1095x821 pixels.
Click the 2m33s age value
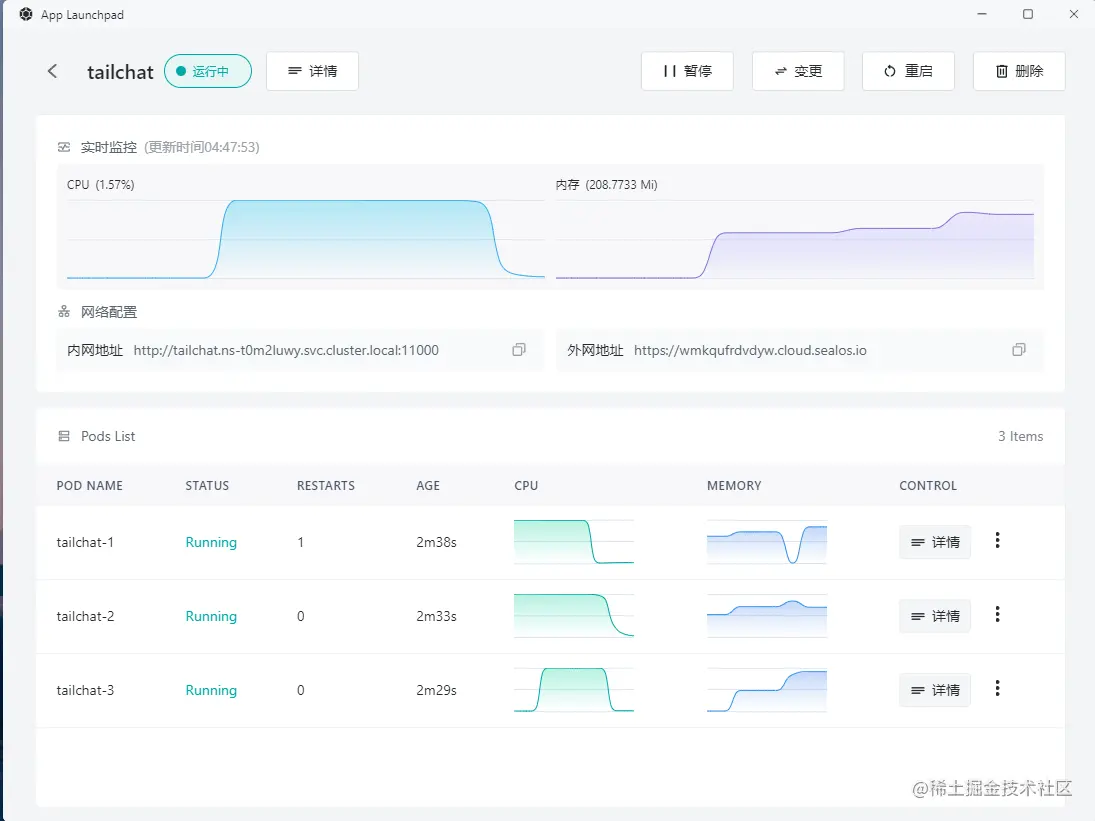[436, 616]
